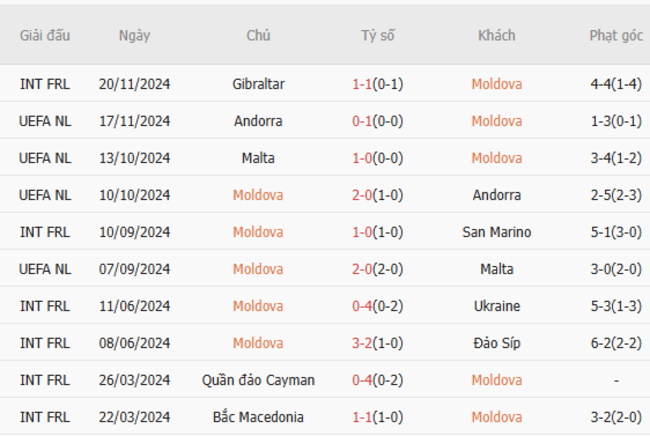Image resolution: width=650 pixels, height=436 pixels.
Task: Click Moldova in the Gibraltar match row
Action: point(497,84)
